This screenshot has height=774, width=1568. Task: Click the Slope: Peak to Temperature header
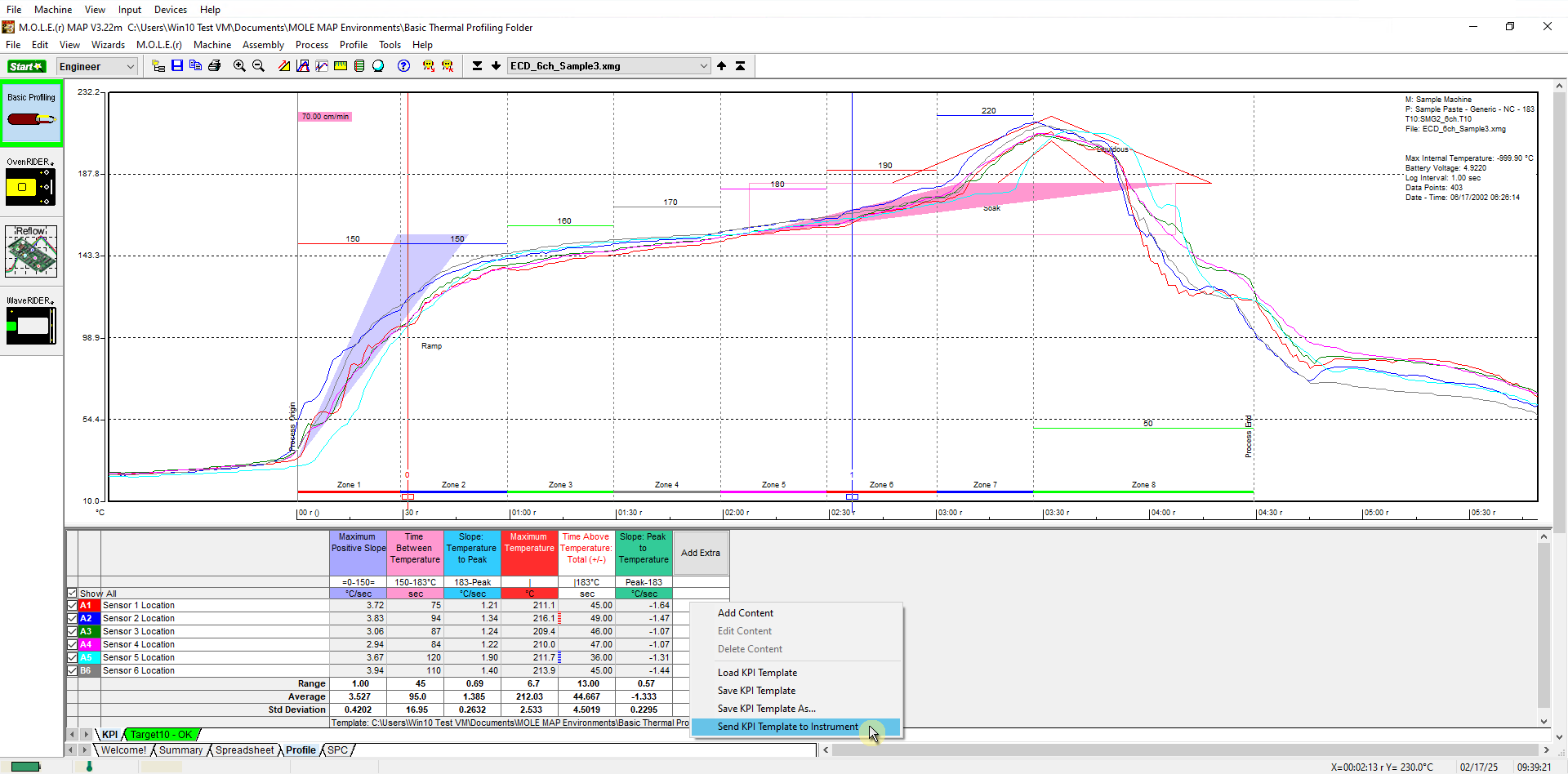click(x=644, y=554)
